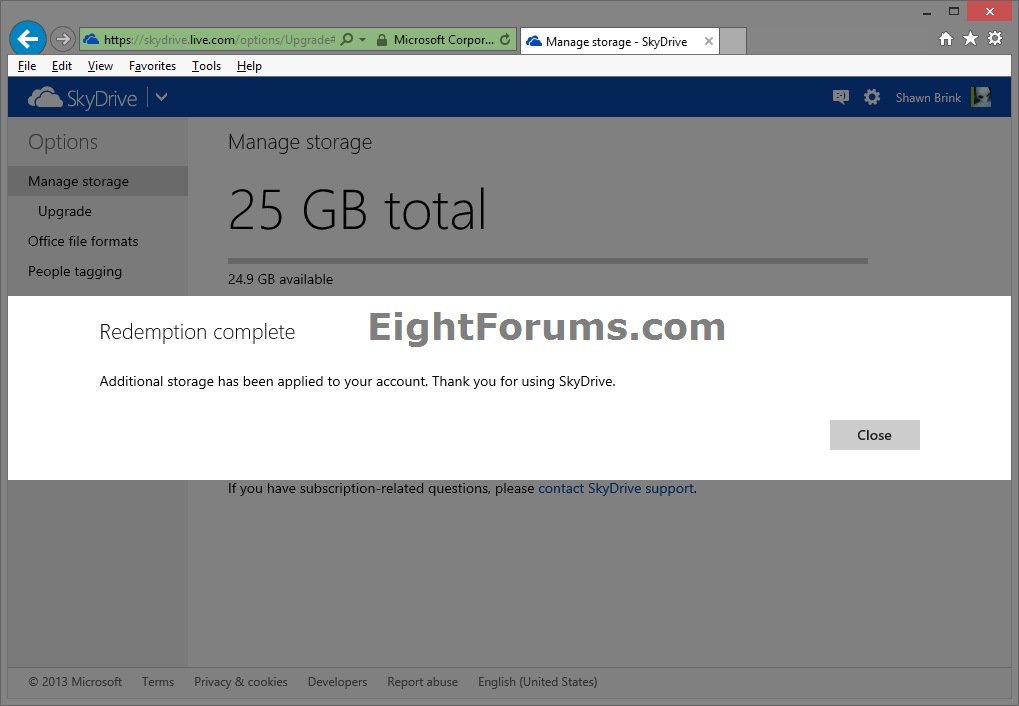The image size is (1019, 706).
Task: Click the forward navigation arrow
Action: pyautogui.click(x=62, y=39)
